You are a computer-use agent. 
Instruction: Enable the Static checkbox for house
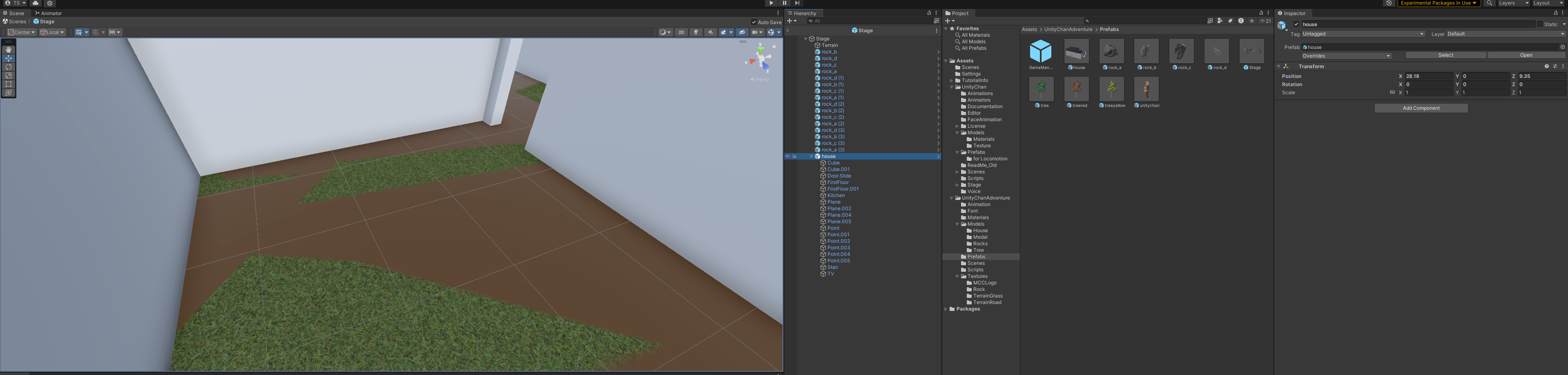(x=1539, y=24)
